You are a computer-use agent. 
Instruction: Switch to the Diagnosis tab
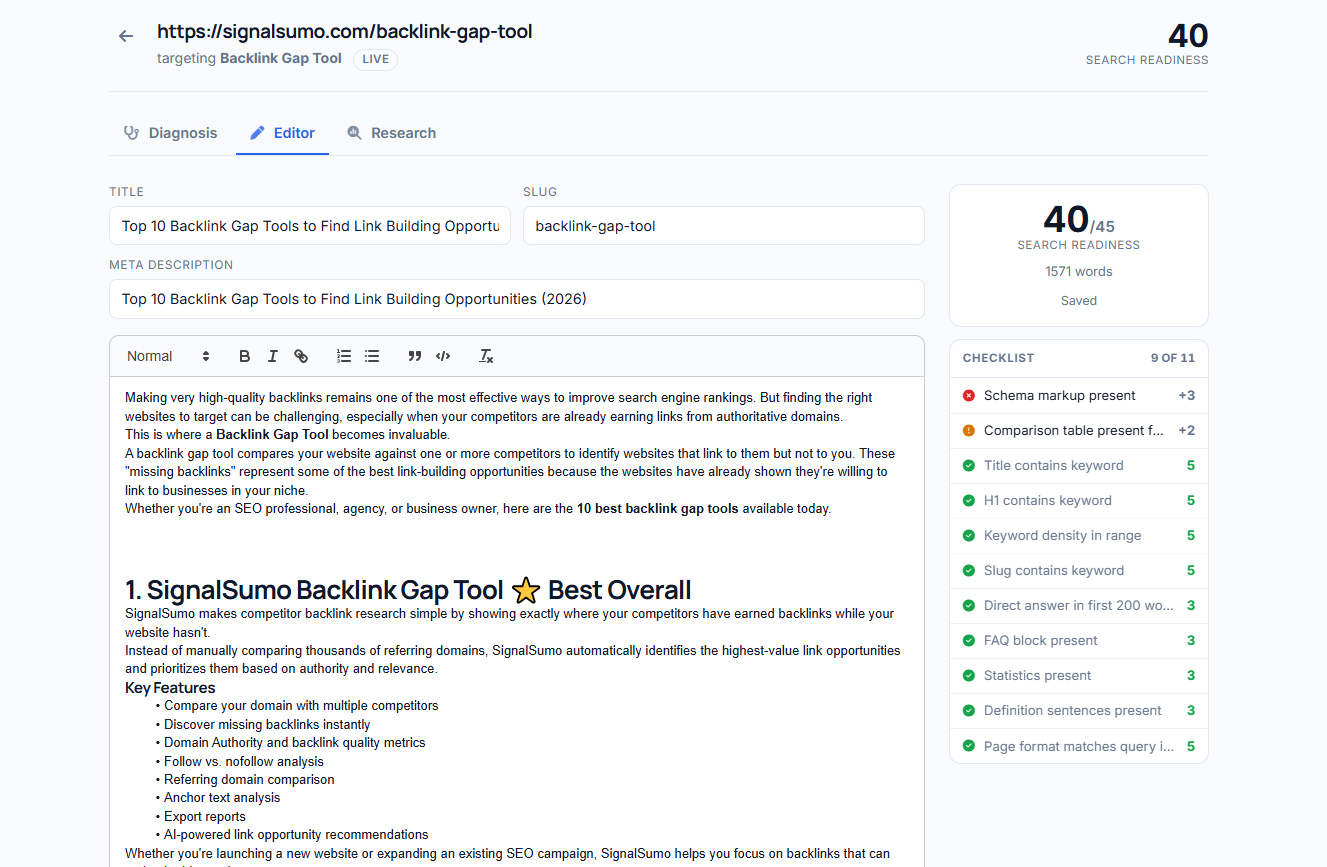pyautogui.click(x=170, y=133)
